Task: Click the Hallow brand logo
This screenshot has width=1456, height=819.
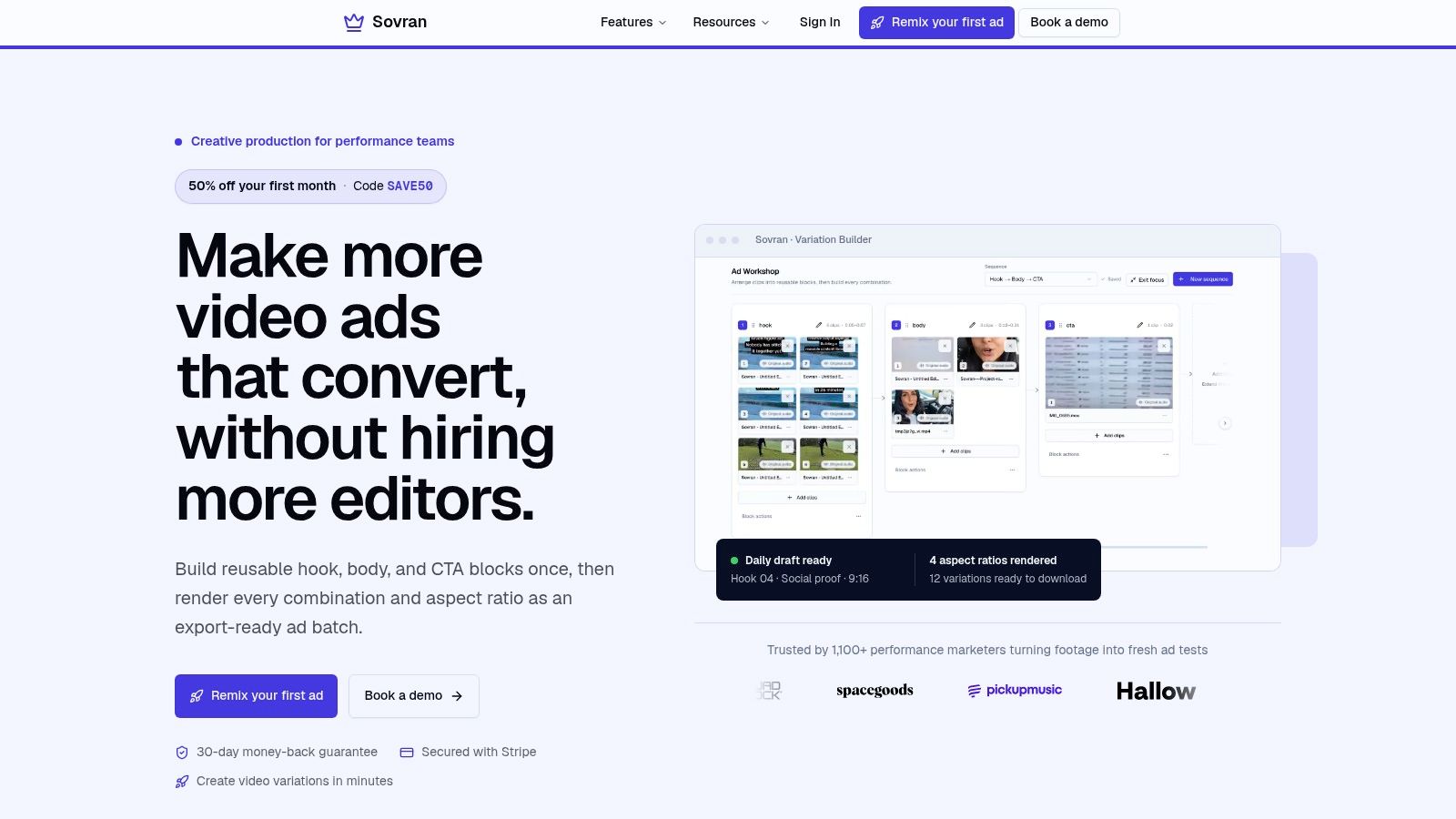Action: tap(1156, 692)
